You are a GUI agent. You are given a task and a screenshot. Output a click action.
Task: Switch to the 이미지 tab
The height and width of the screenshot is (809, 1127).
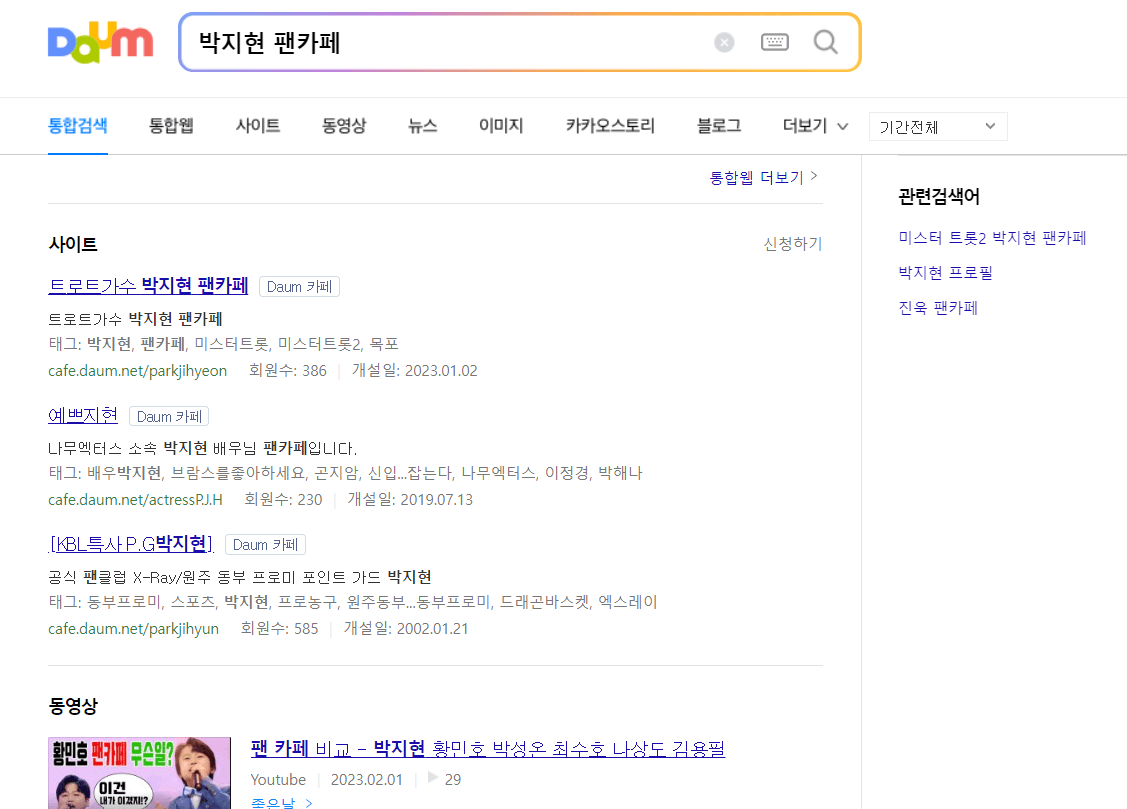[x=501, y=126]
